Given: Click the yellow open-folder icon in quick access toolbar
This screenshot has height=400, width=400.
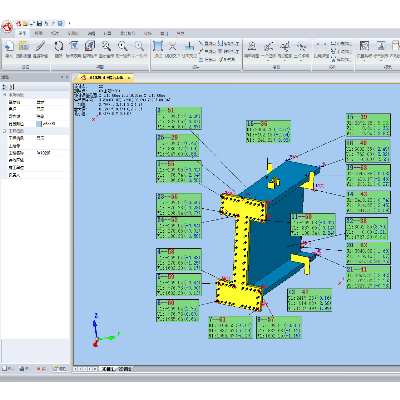Looking at the screenshot, I should [x=25, y=23].
